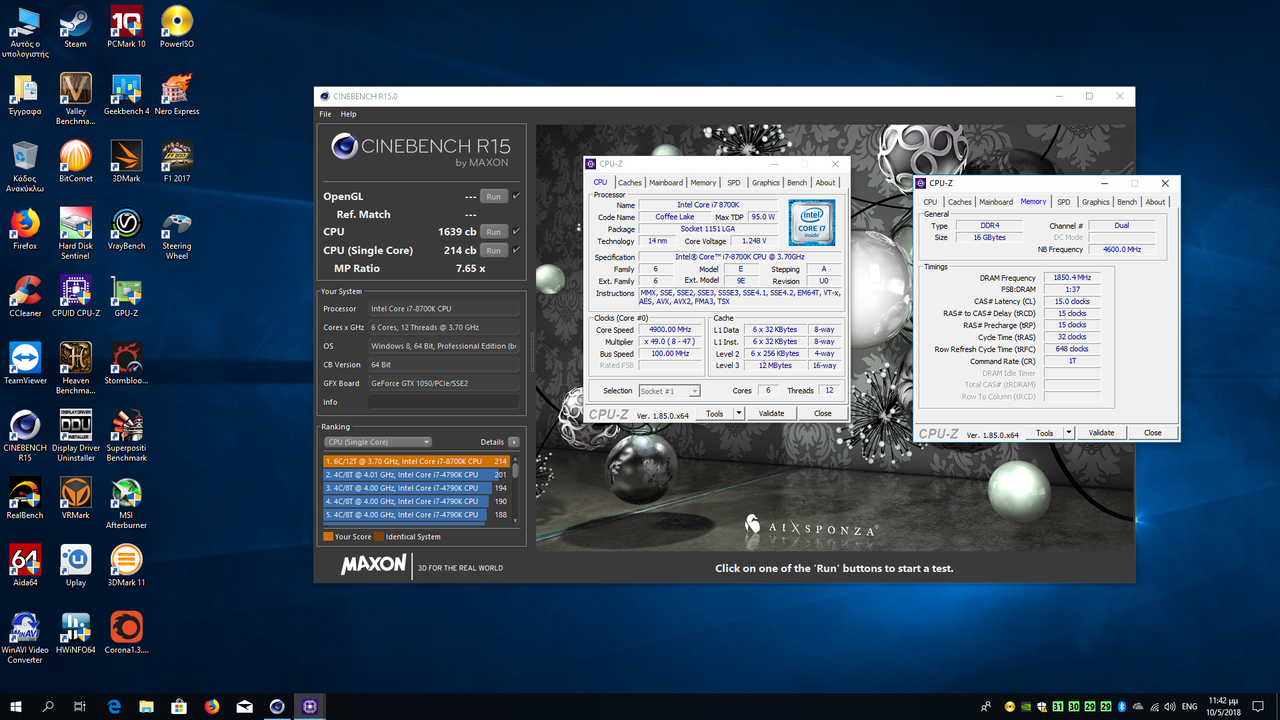Open the PCMark 10 desktop icon
1280x720 pixels.
tap(126, 26)
